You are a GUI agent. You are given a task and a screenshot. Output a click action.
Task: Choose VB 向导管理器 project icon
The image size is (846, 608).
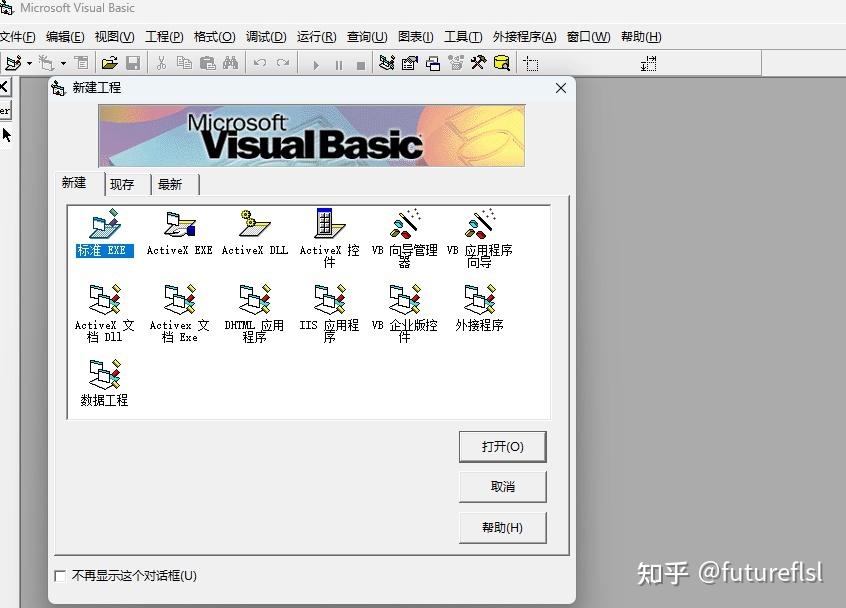(405, 238)
